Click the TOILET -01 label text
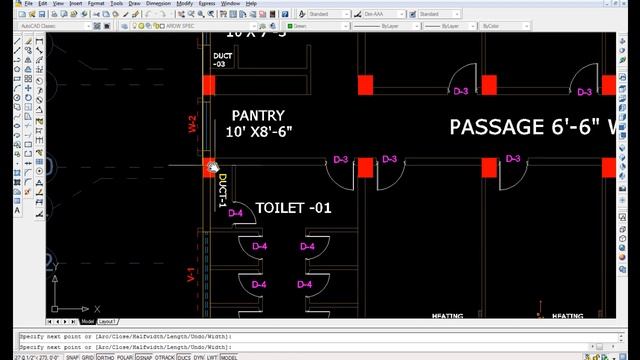 click(293, 208)
